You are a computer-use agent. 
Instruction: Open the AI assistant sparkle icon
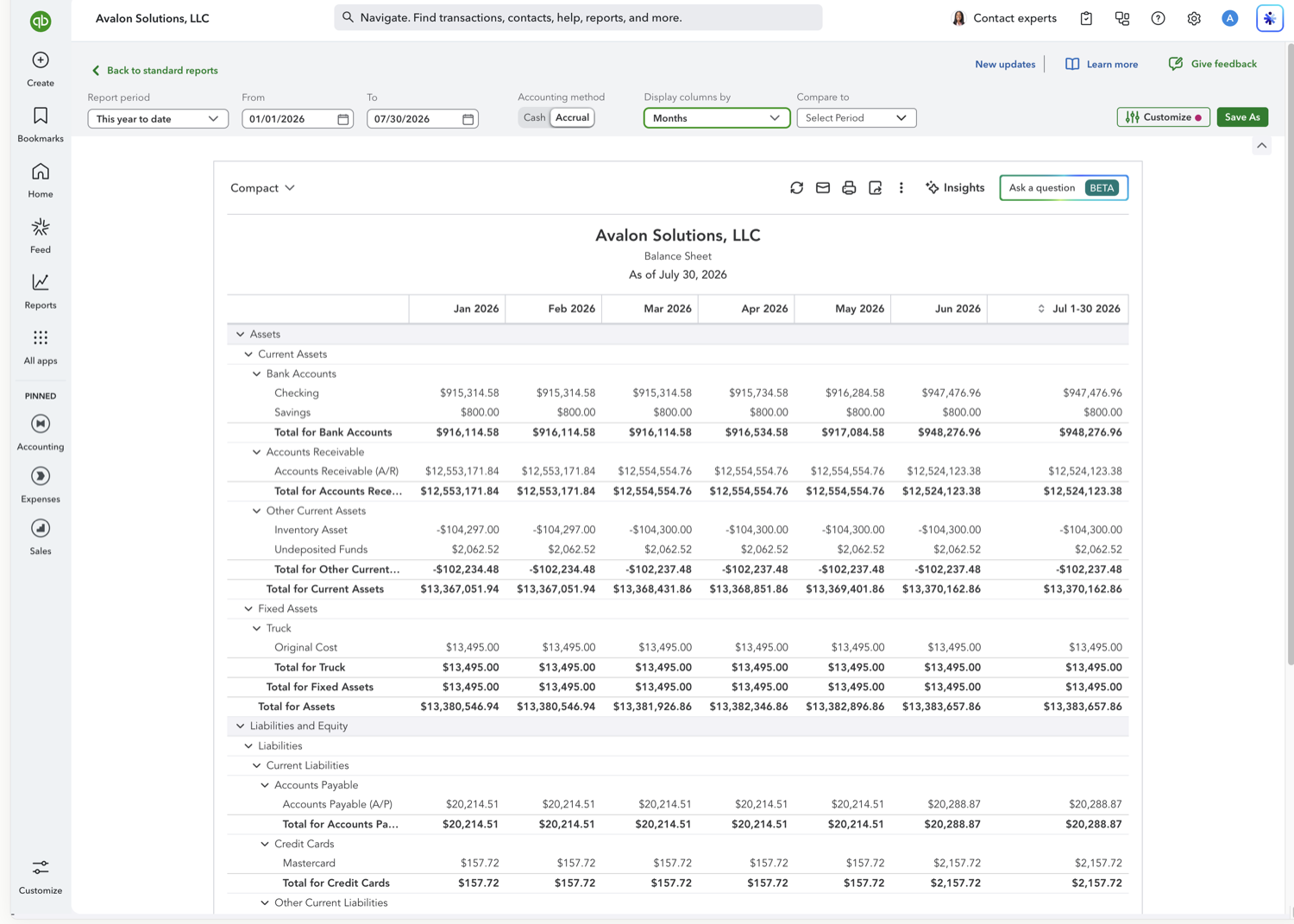click(x=1270, y=18)
